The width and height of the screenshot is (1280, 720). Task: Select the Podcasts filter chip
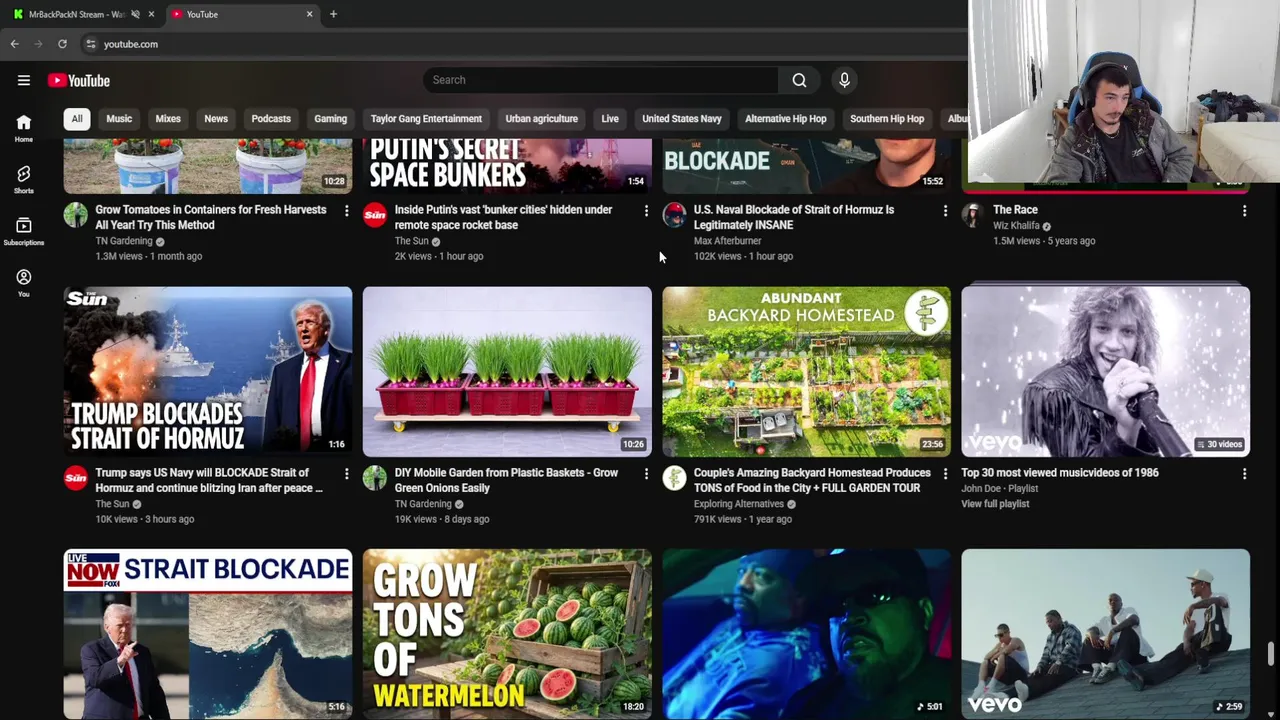pyautogui.click(x=271, y=119)
